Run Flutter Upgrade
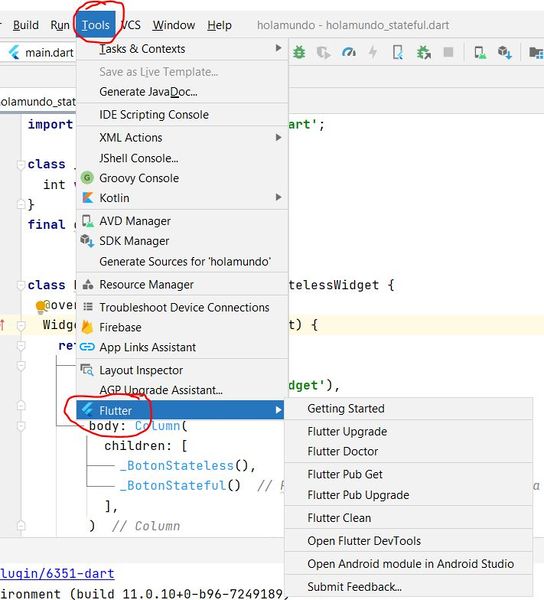Image resolution: width=544 pixels, height=600 pixels. 409,432
